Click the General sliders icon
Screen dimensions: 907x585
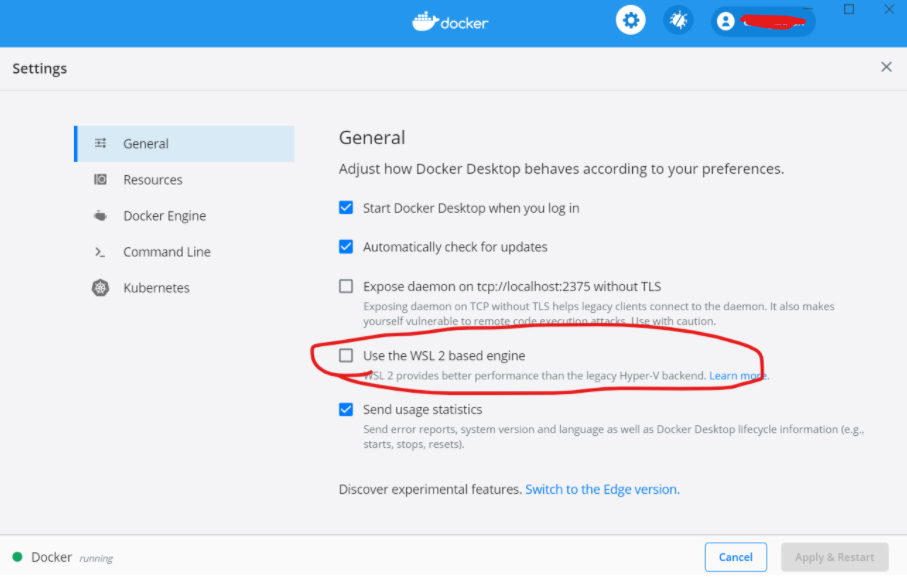101,143
